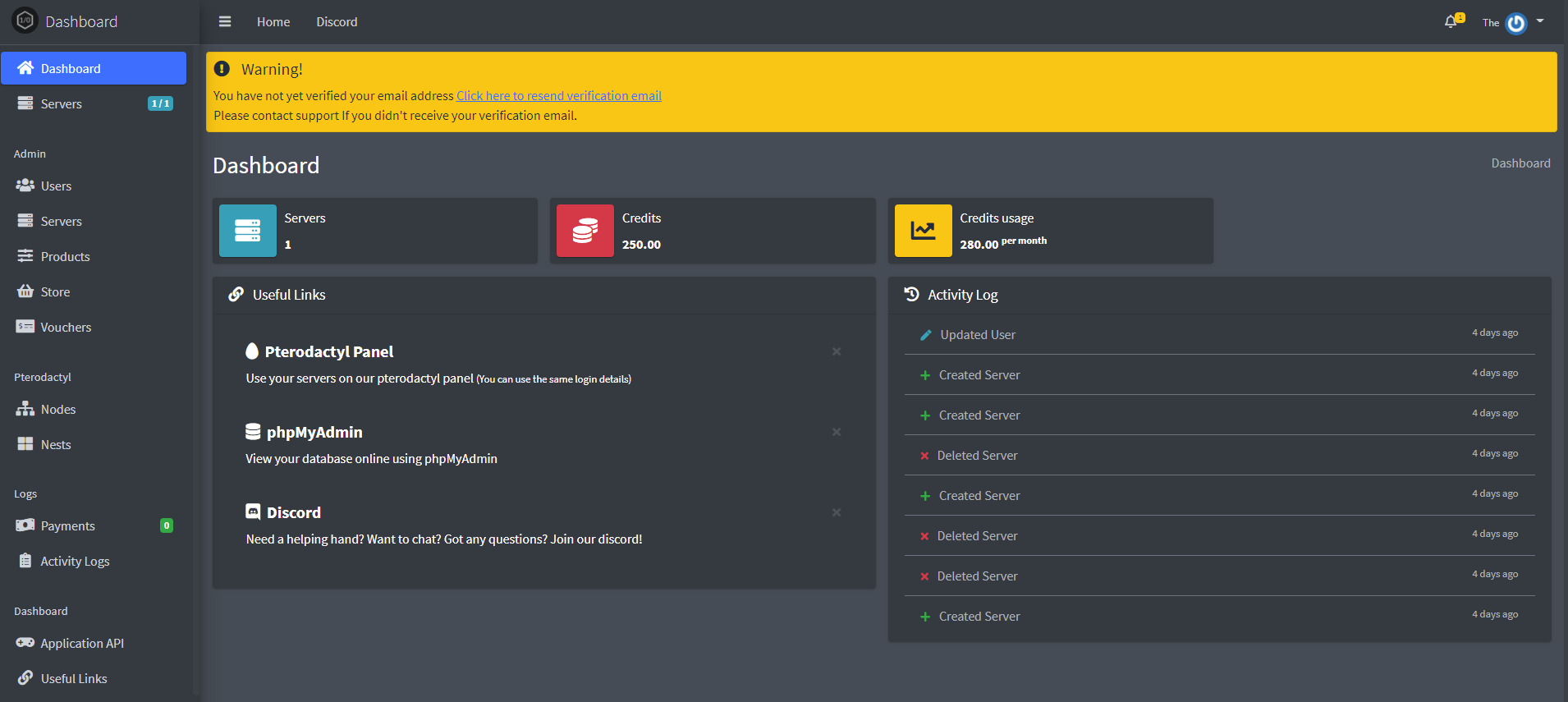Viewport: 1568px width, 702px height.
Task: Click the teal Servers card icon
Action: click(x=248, y=231)
